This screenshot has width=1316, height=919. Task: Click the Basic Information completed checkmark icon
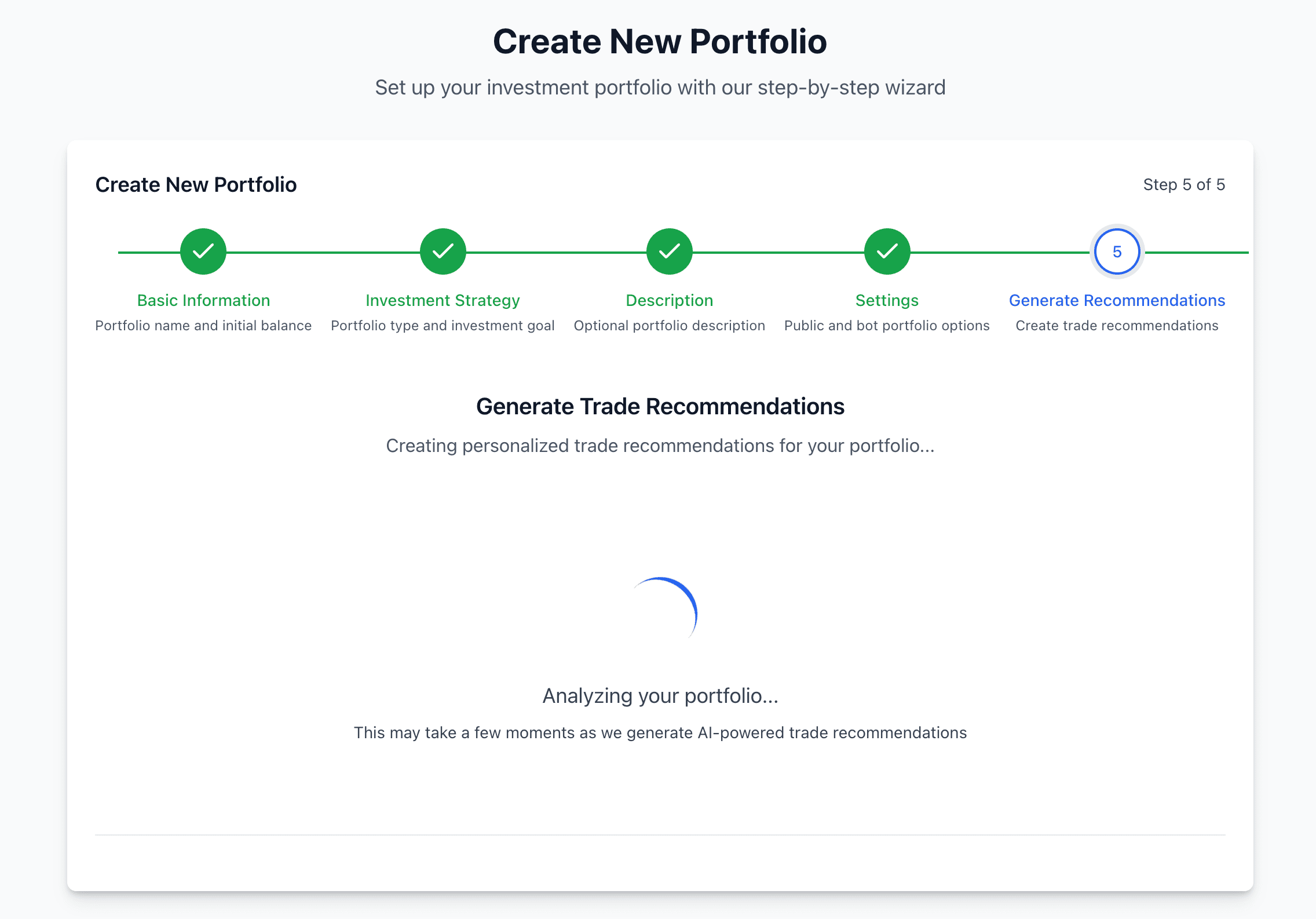point(203,251)
